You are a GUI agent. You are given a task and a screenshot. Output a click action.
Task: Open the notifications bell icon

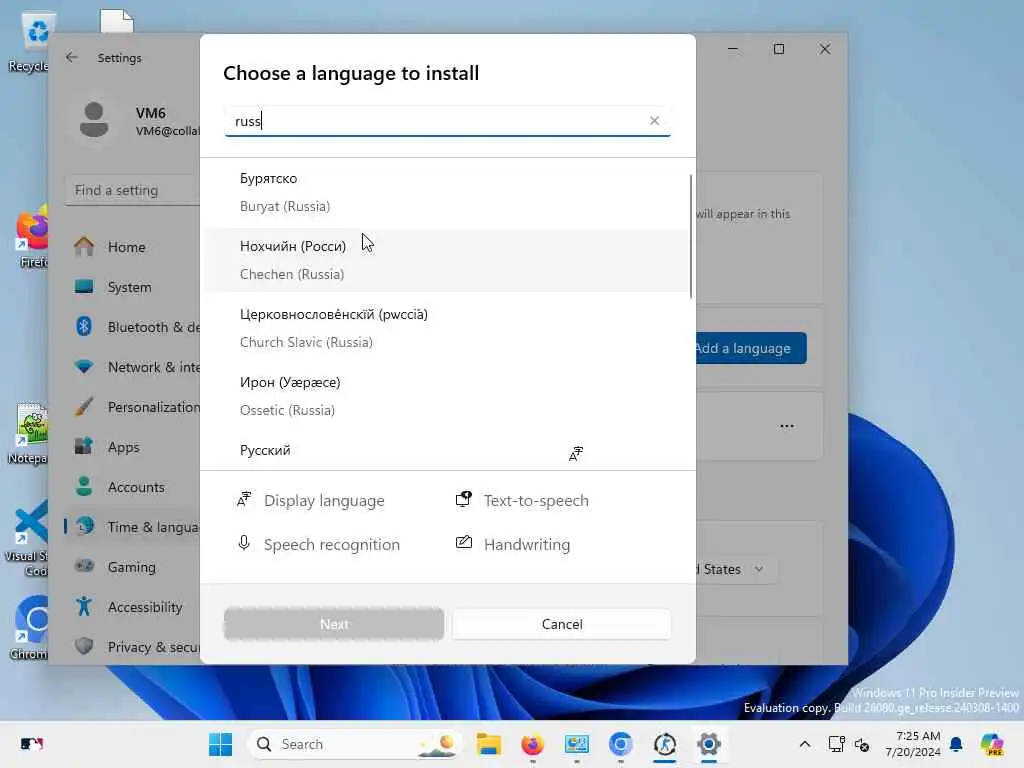956,744
